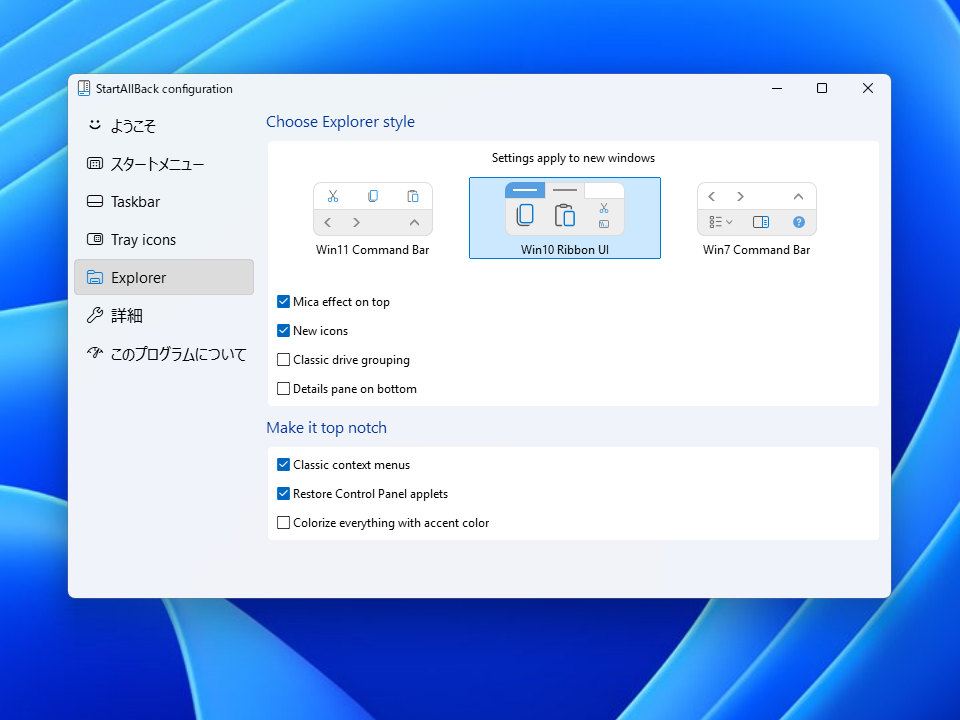Screen dimensions: 960x720
Task: Choose the Win10 Ribbon UI style thumbnail
Action: [564, 209]
